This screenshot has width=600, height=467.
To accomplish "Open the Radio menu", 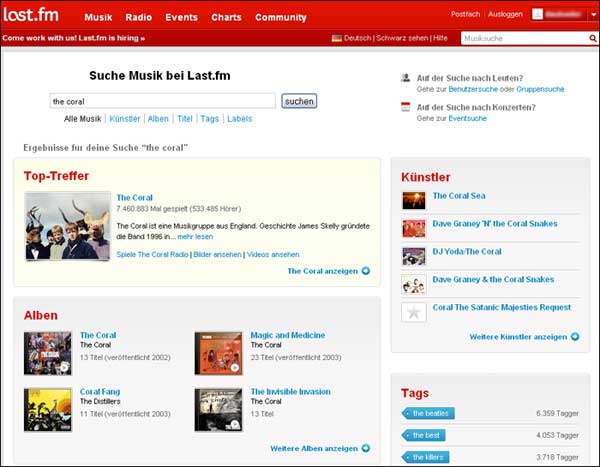I will tap(139, 18).
